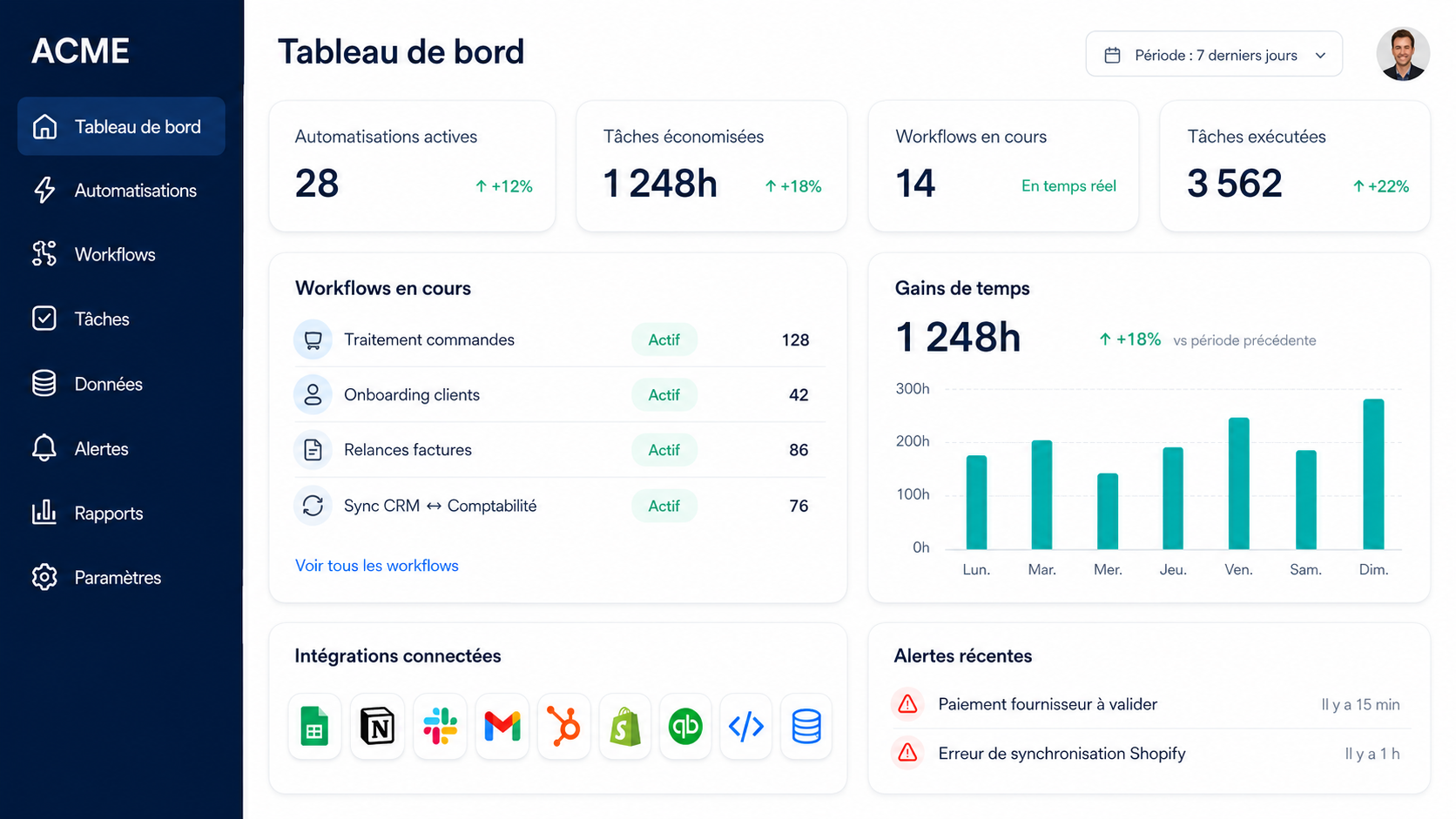1456x819 pixels.
Task: Click Actif badge for Traitement commandes
Action: point(664,339)
